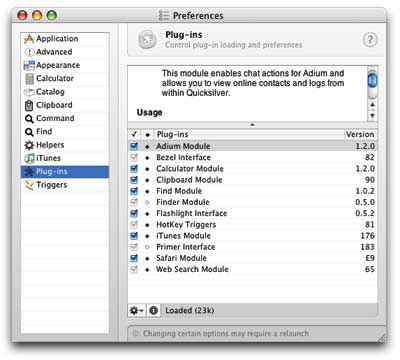Click the Plug-ins header pane icon
Image resolution: width=400 pixels, height=360 pixels.
pos(147,40)
